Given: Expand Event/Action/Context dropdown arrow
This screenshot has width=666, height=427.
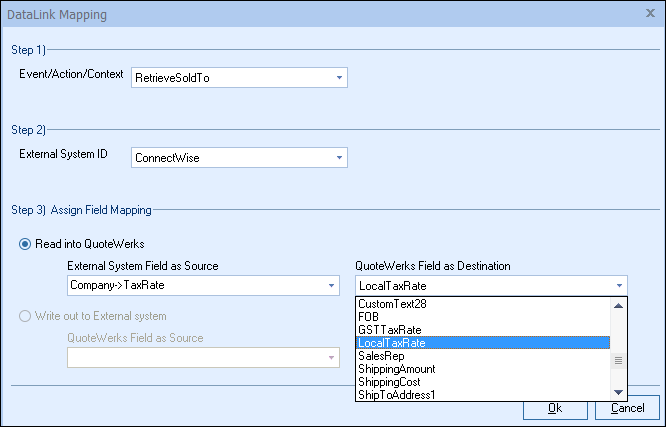Looking at the screenshot, I should (339, 77).
